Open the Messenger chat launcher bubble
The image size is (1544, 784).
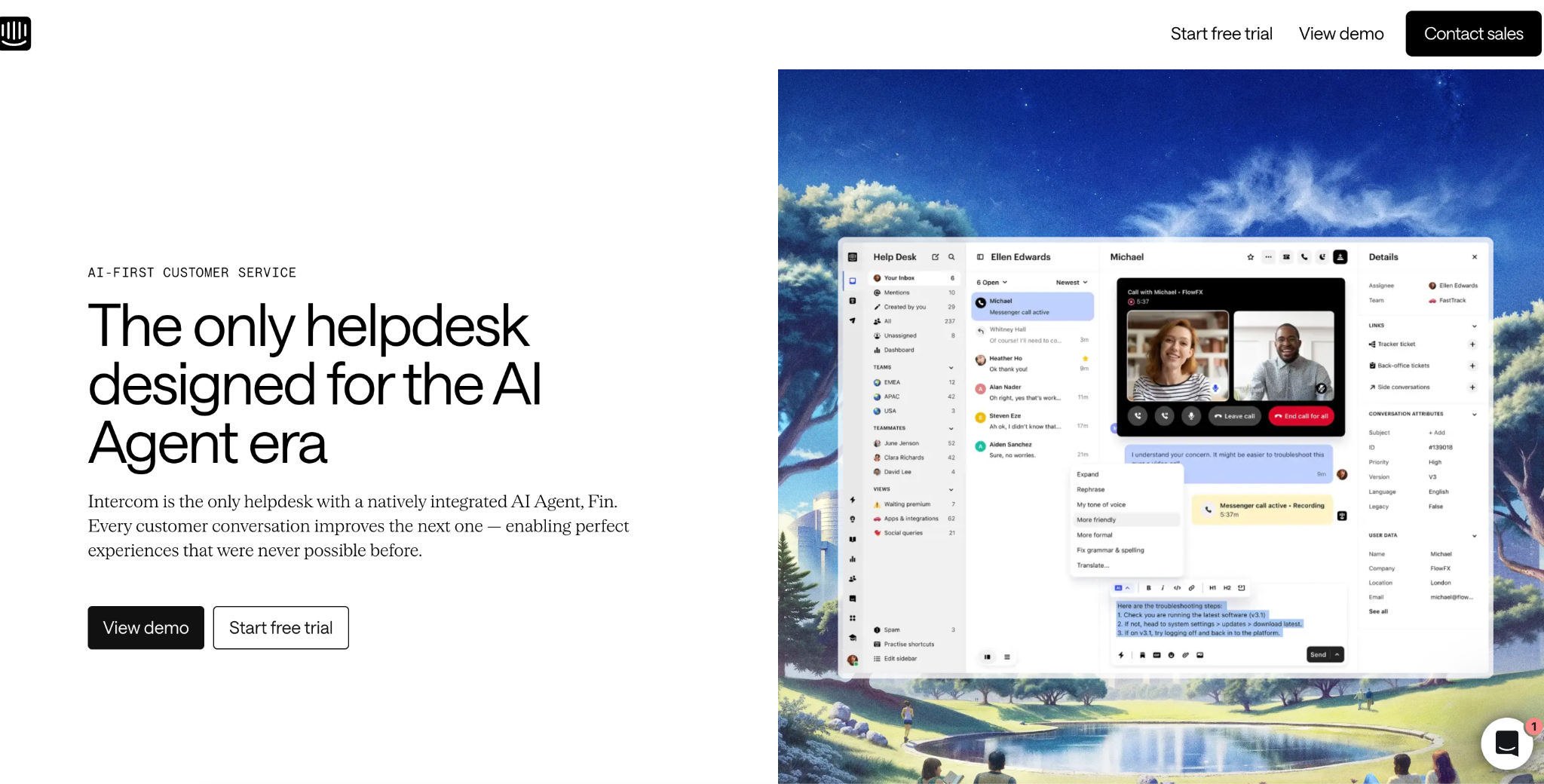(x=1506, y=743)
